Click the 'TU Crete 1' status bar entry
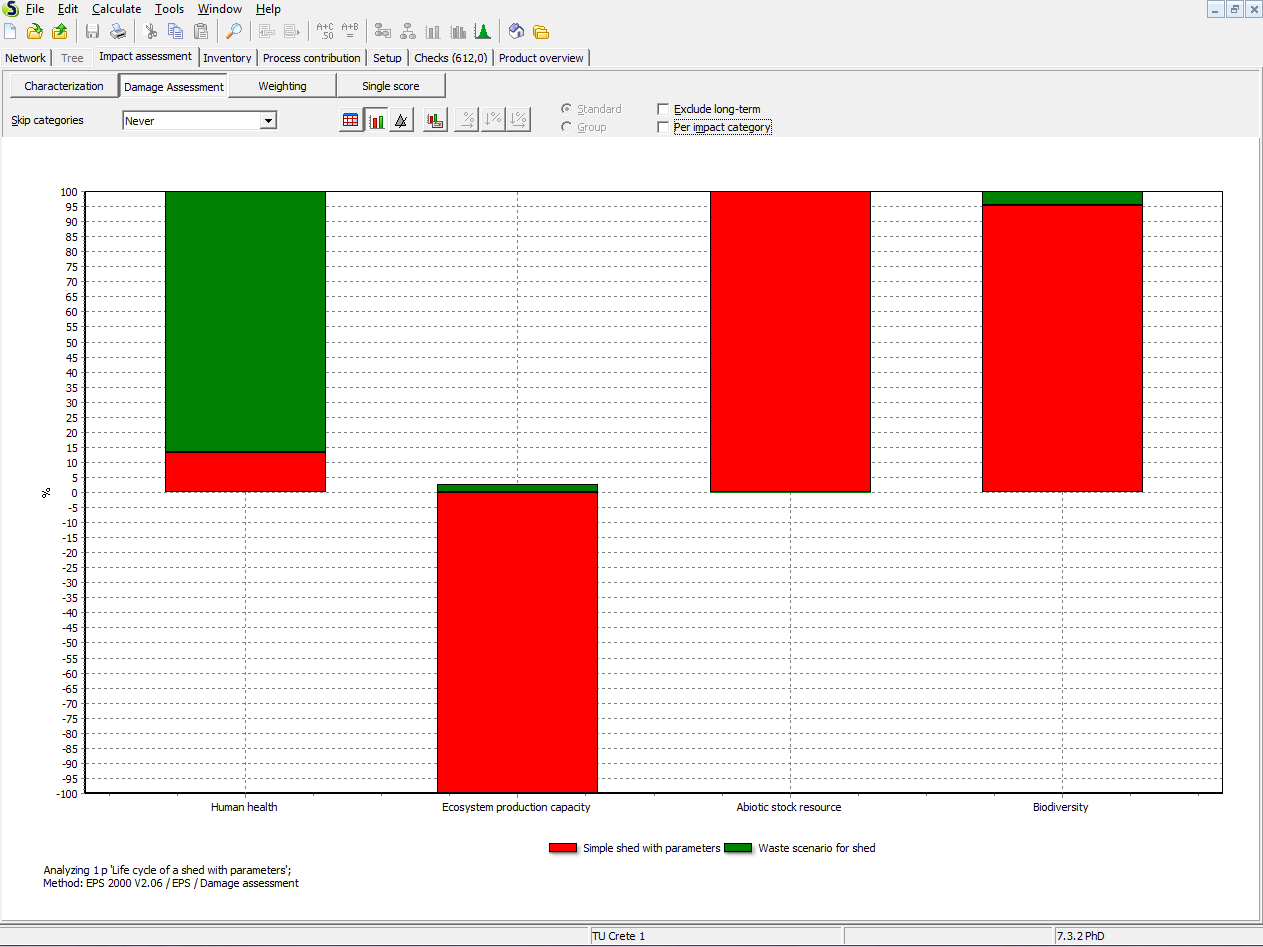Image resolution: width=1263 pixels, height=947 pixels. [x=618, y=936]
